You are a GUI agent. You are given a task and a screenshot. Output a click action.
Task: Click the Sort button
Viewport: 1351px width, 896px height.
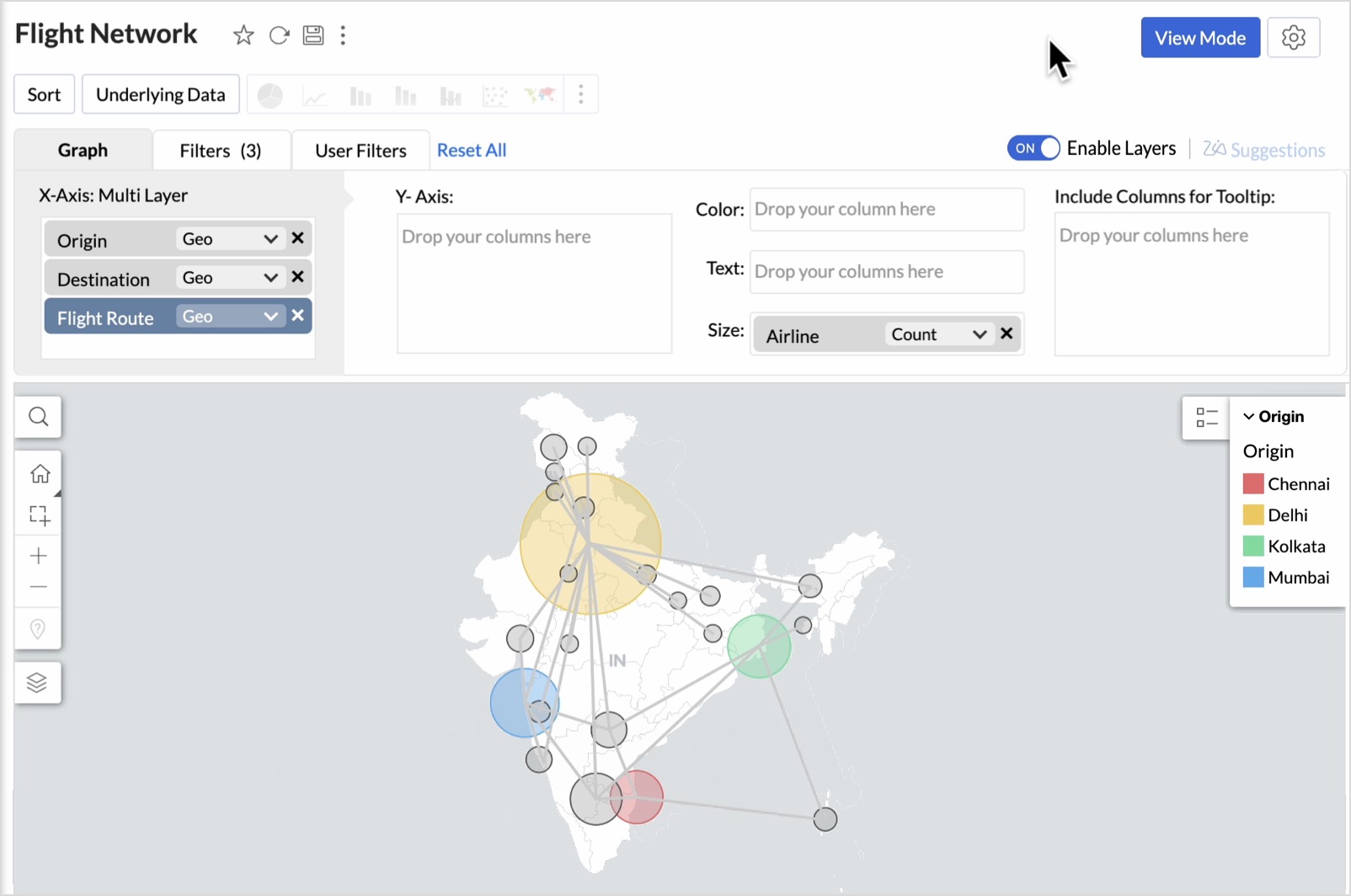pyautogui.click(x=44, y=94)
